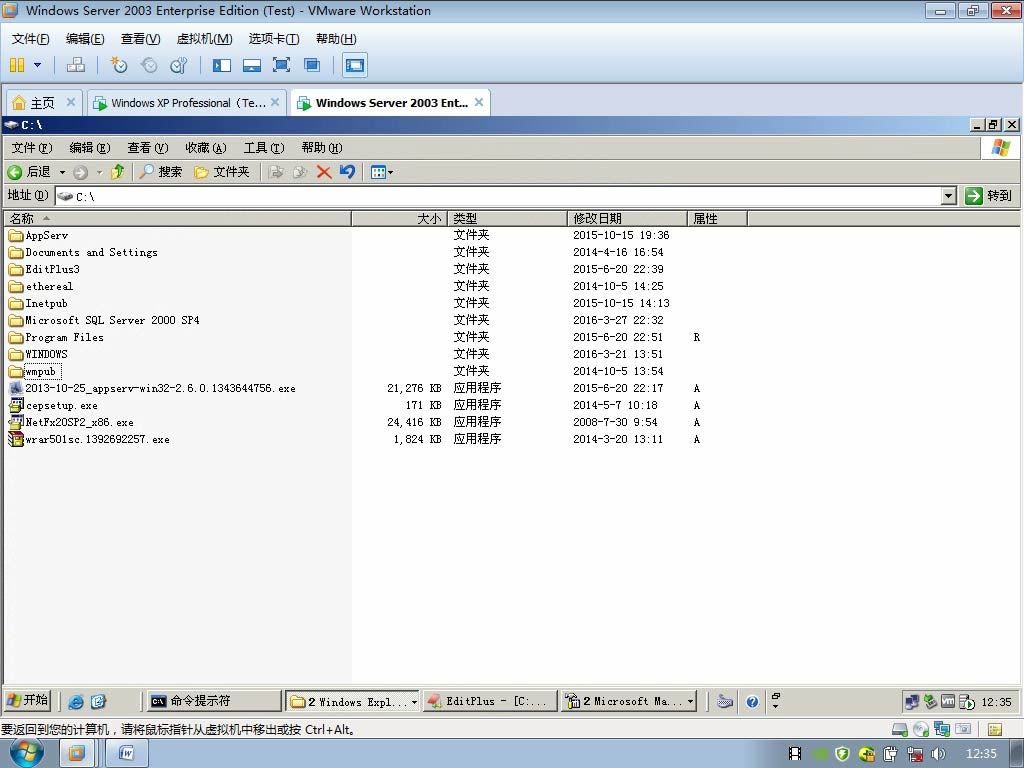Viewport: 1024px width, 768px height.
Task: Toggle the 文件夹 folders pane button
Action: coord(222,172)
